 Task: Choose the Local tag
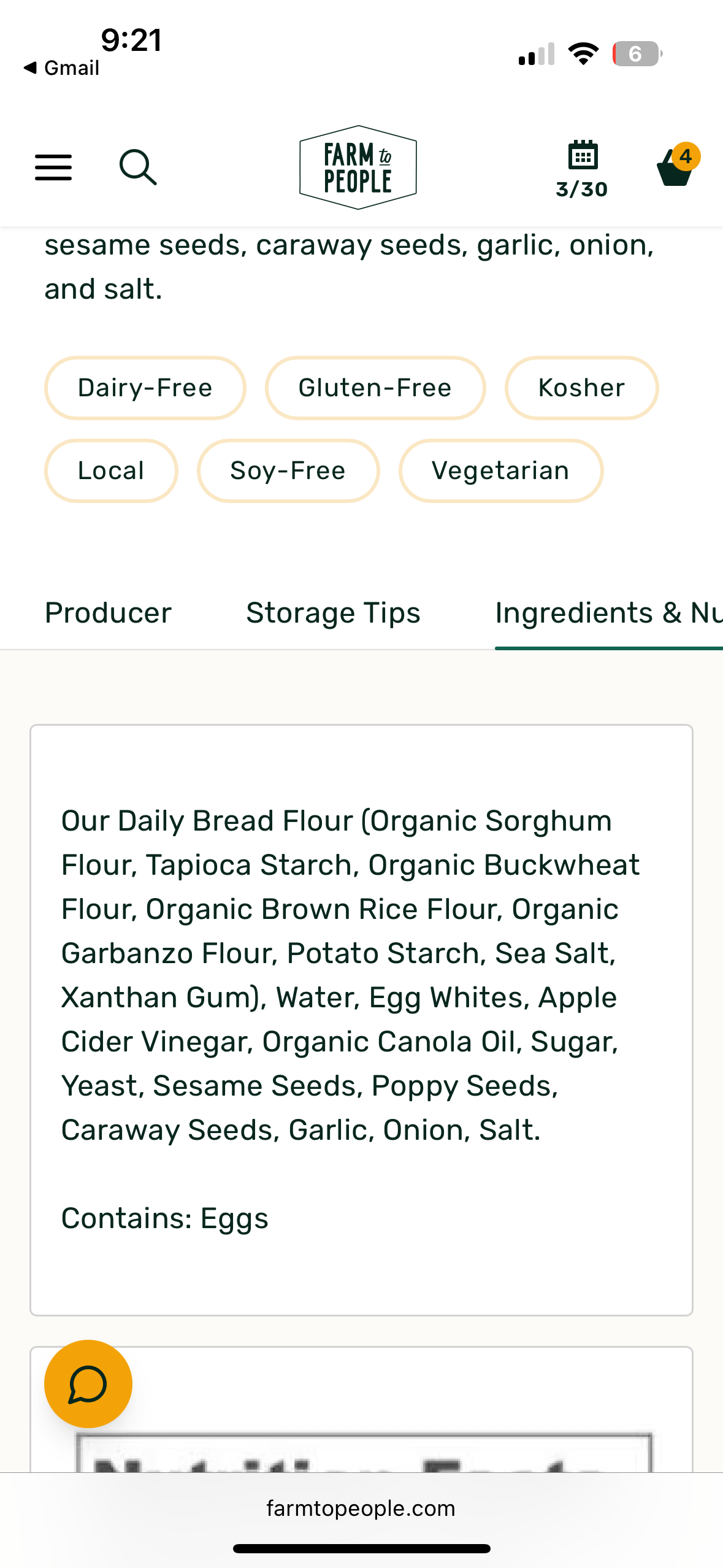point(111,471)
